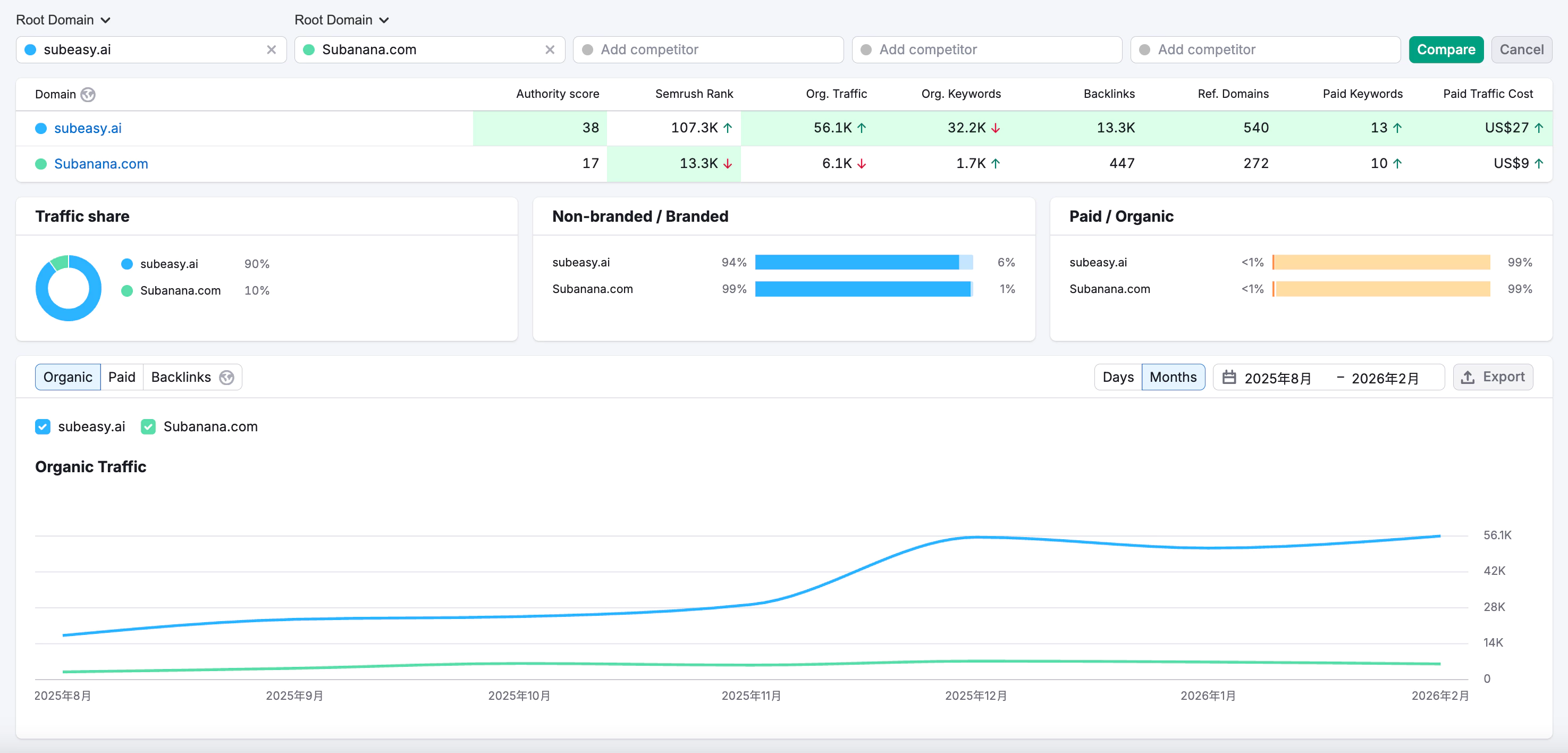Open the Subanana.com domain link in table
The width and height of the screenshot is (1568, 753).
[x=101, y=163]
